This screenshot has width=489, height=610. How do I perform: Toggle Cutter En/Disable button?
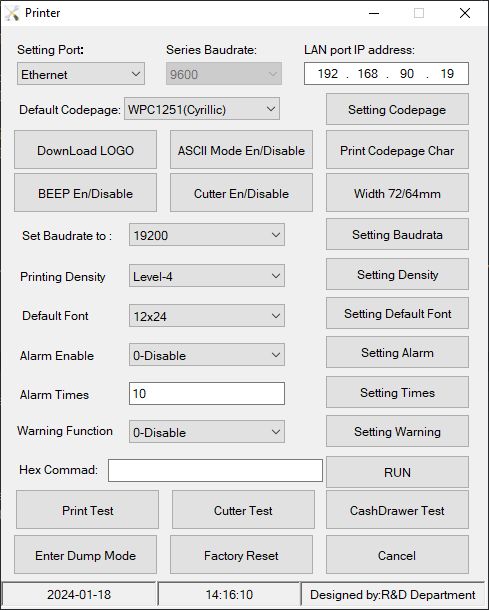click(241, 193)
